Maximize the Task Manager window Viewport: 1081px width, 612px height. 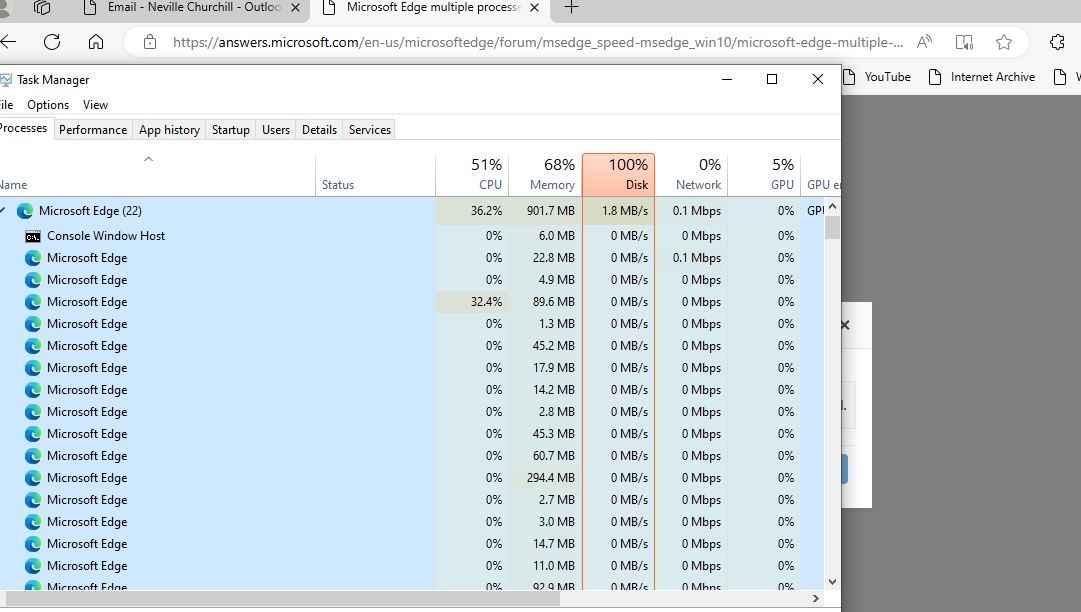pyautogui.click(x=772, y=79)
